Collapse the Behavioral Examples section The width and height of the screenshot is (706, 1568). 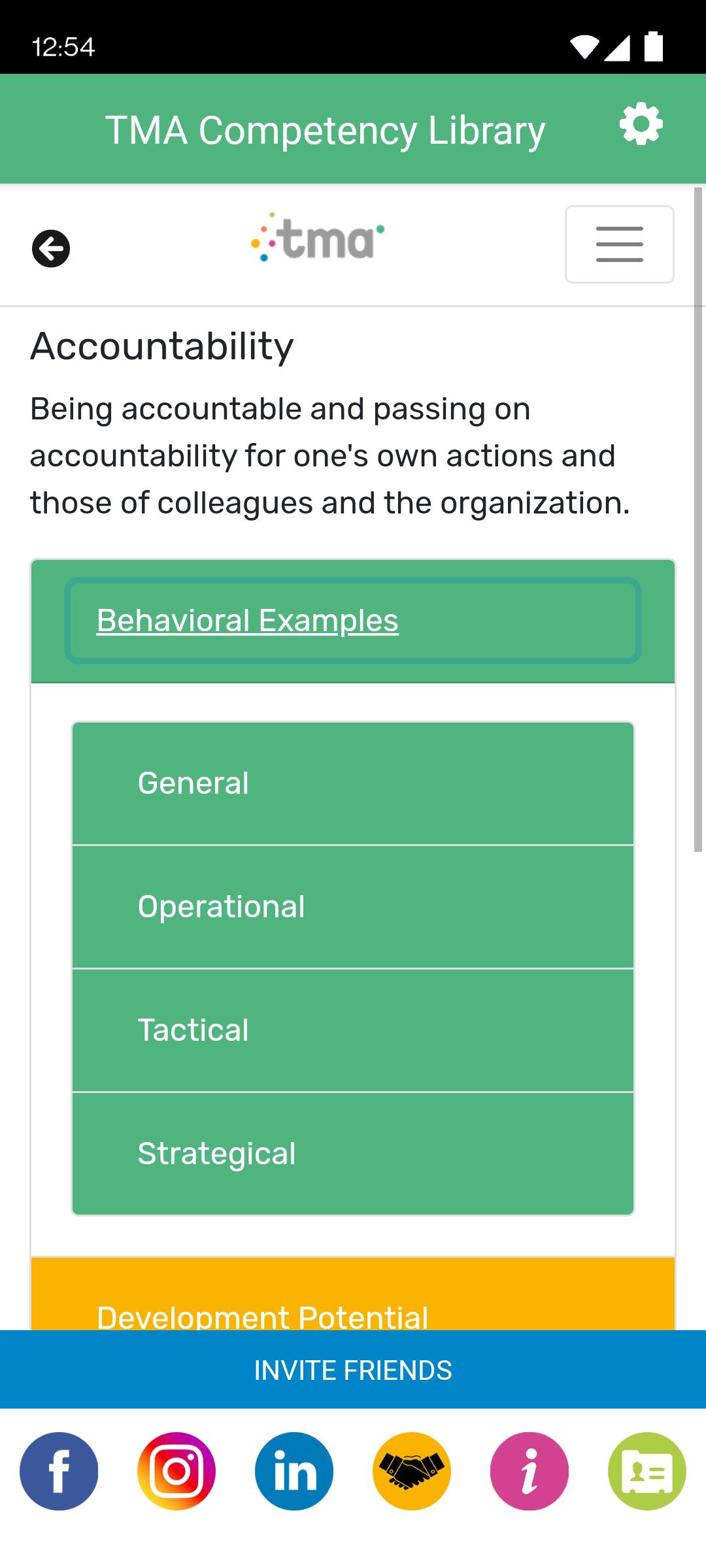(x=353, y=621)
